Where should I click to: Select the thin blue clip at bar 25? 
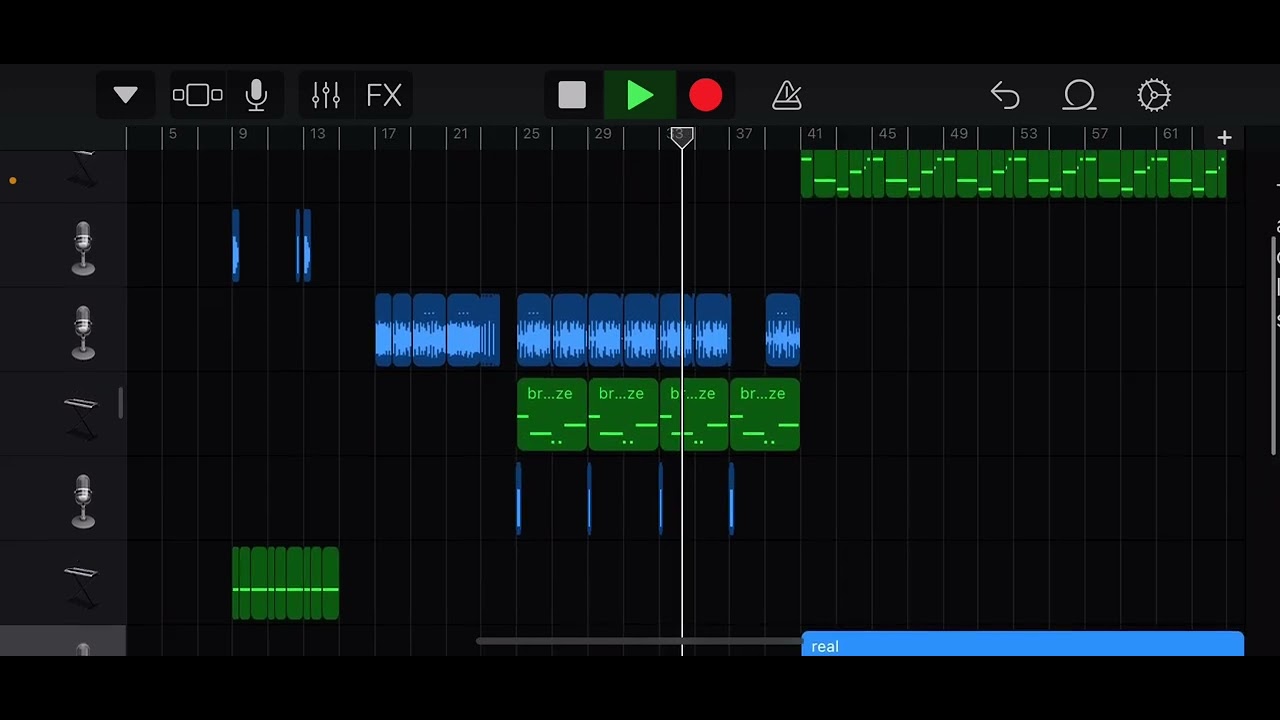(518, 498)
